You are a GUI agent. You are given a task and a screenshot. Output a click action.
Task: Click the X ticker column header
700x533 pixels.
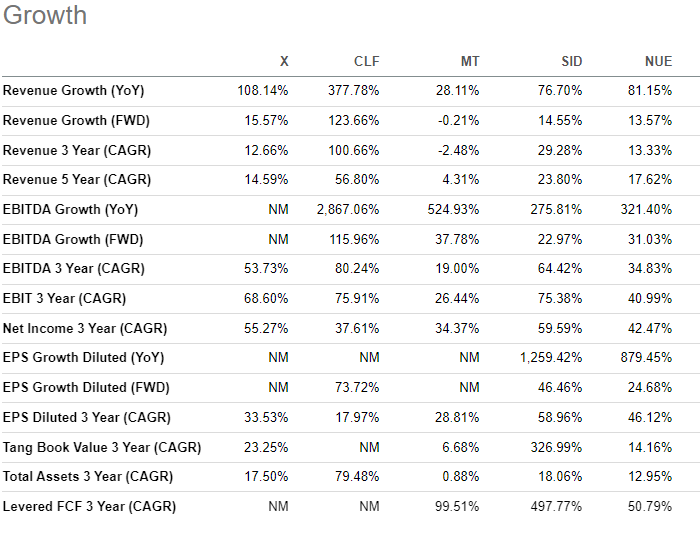pyautogui.click(x=285, y=62)
